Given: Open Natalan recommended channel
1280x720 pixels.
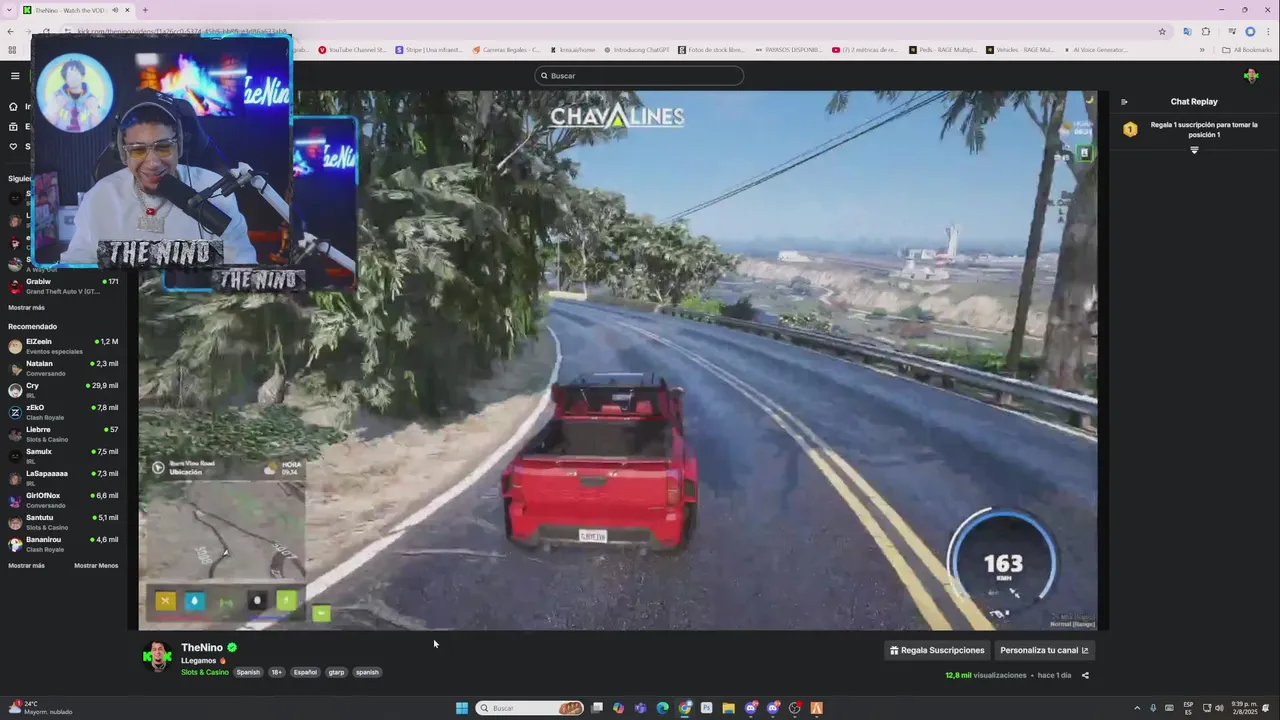Looking at the screenshot, I should tap(63, 368).
